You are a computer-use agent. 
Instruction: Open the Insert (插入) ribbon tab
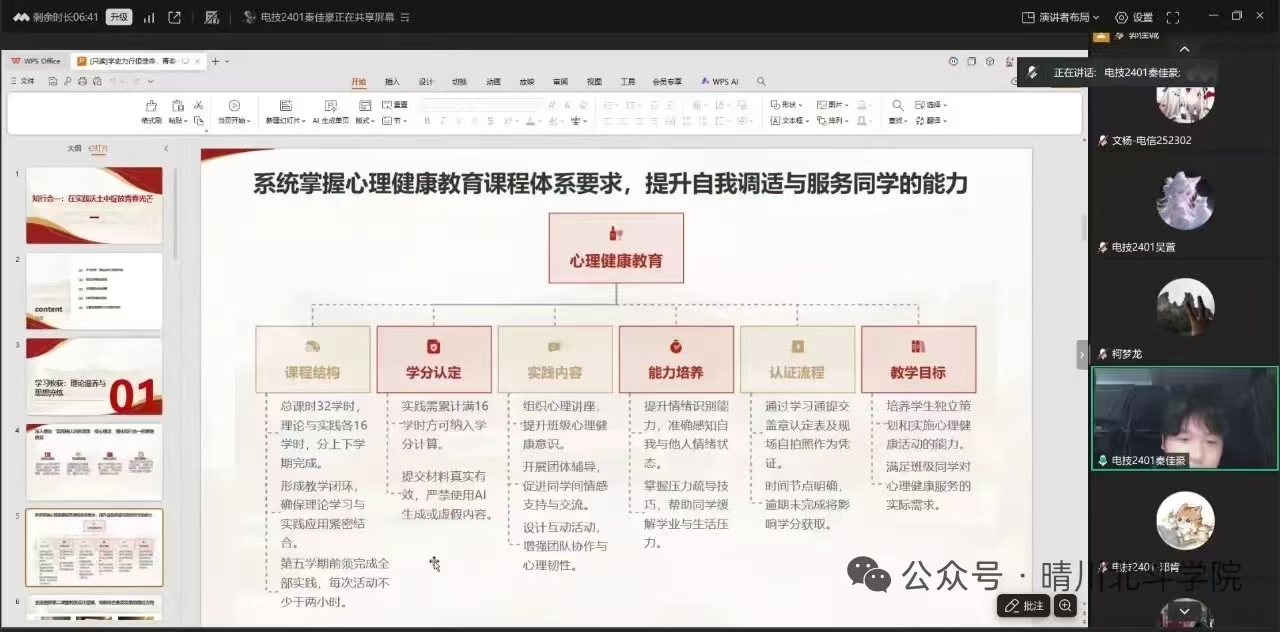392,82
